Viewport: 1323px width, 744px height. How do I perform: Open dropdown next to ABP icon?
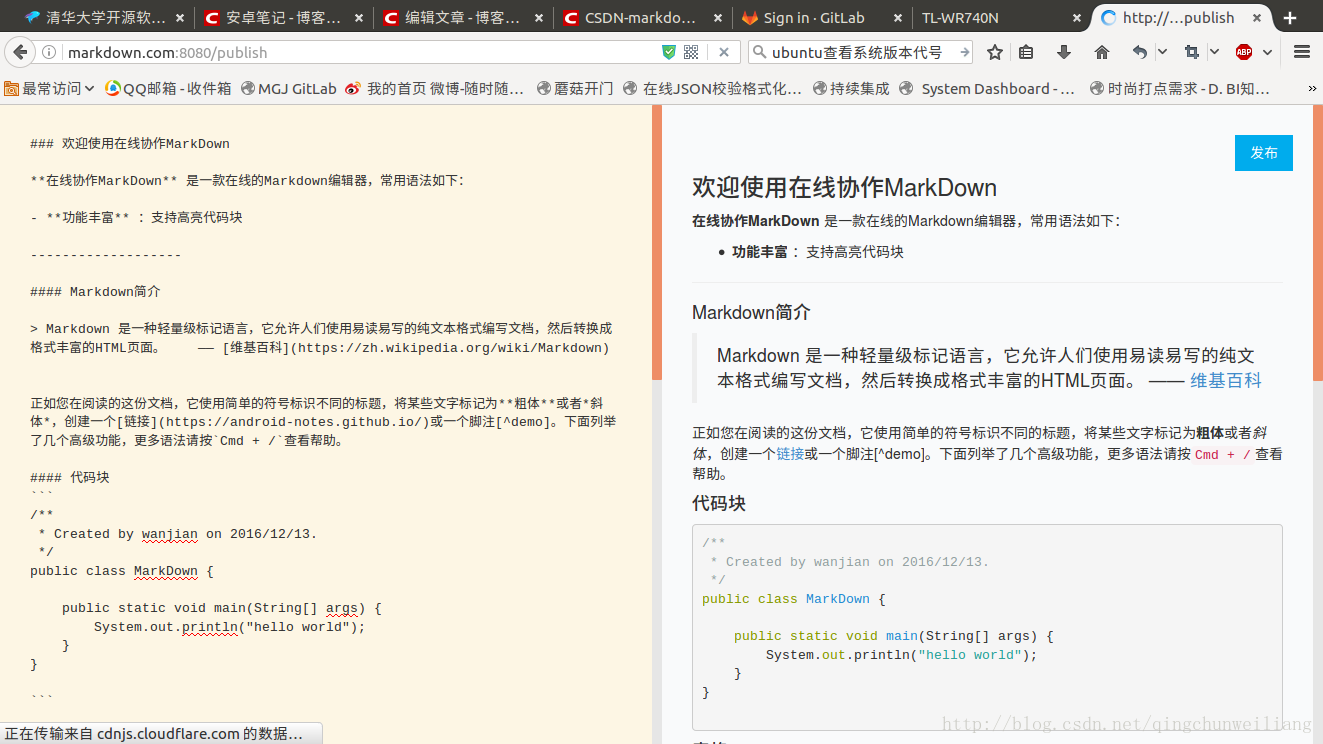[1267, 52]
